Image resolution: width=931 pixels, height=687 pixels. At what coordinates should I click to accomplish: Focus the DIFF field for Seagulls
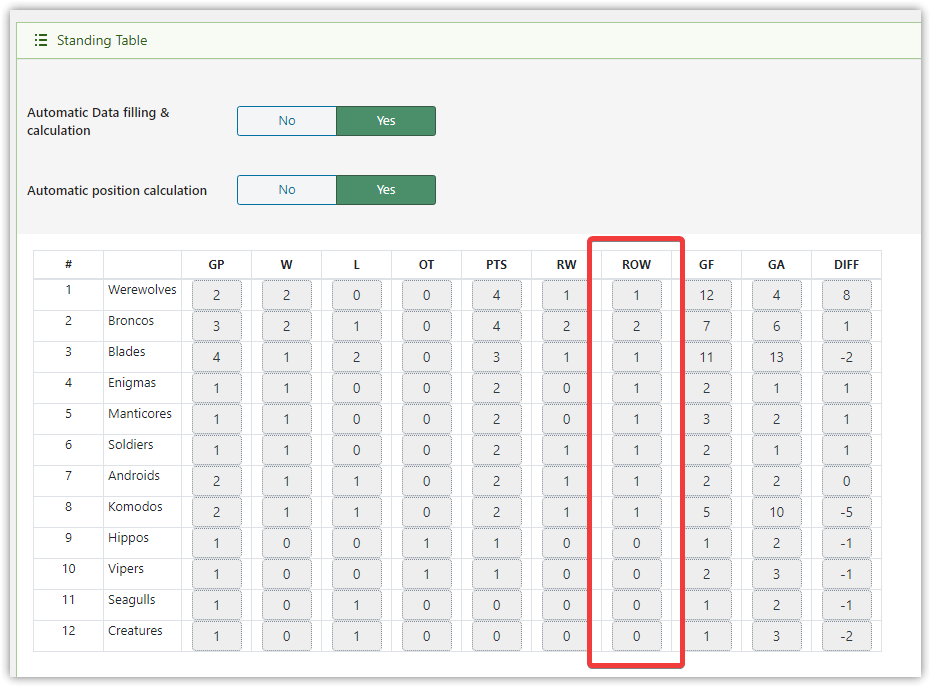[847, 605]
